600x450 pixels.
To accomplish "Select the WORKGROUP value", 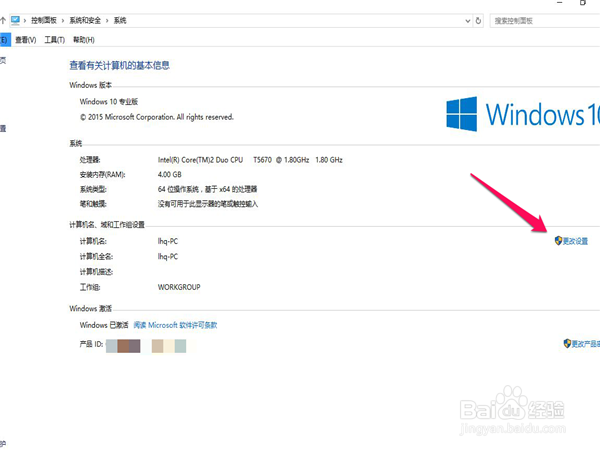I will (x=179, y=287).
